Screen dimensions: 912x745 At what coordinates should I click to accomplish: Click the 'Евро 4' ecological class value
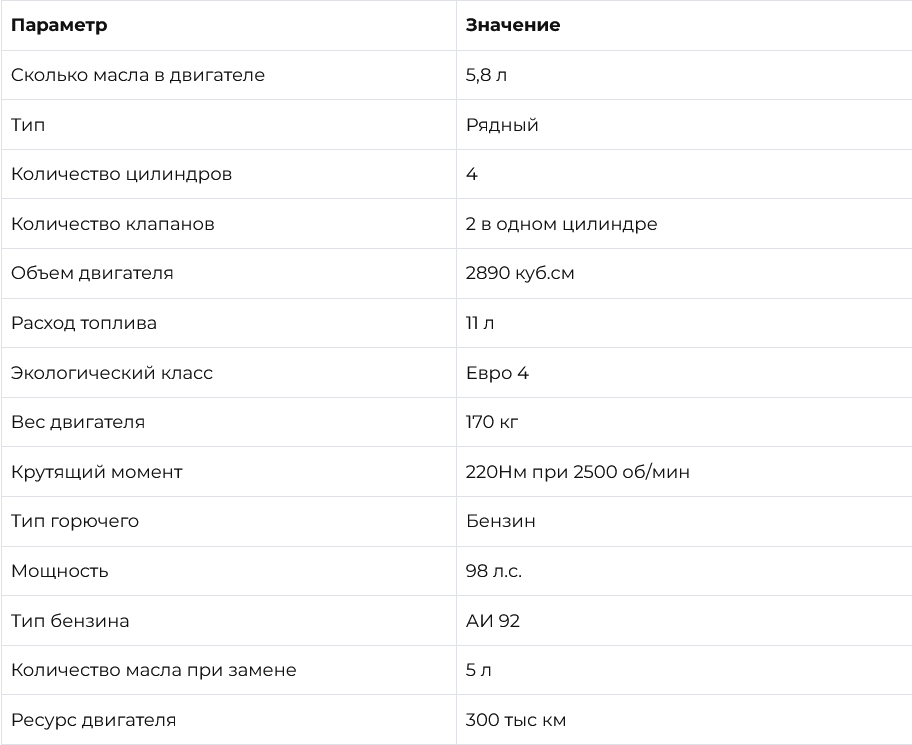(x=497, y=373)
